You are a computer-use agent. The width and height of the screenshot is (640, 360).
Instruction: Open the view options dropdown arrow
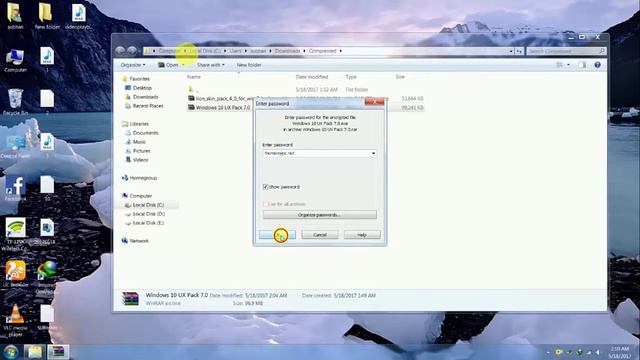[568, 65]
